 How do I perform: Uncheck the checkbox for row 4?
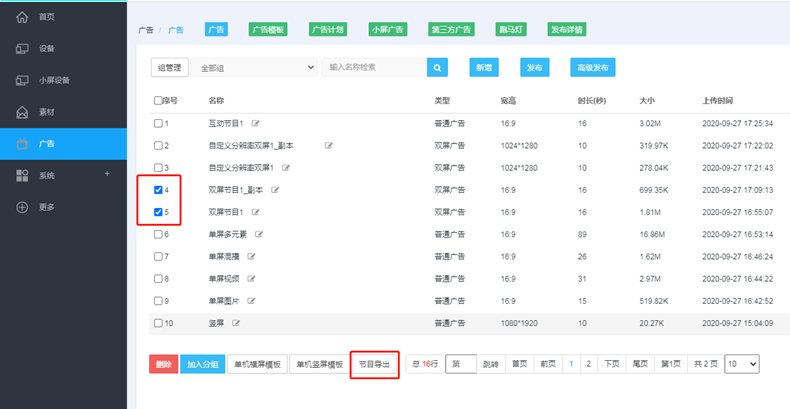tap(158, 189)
